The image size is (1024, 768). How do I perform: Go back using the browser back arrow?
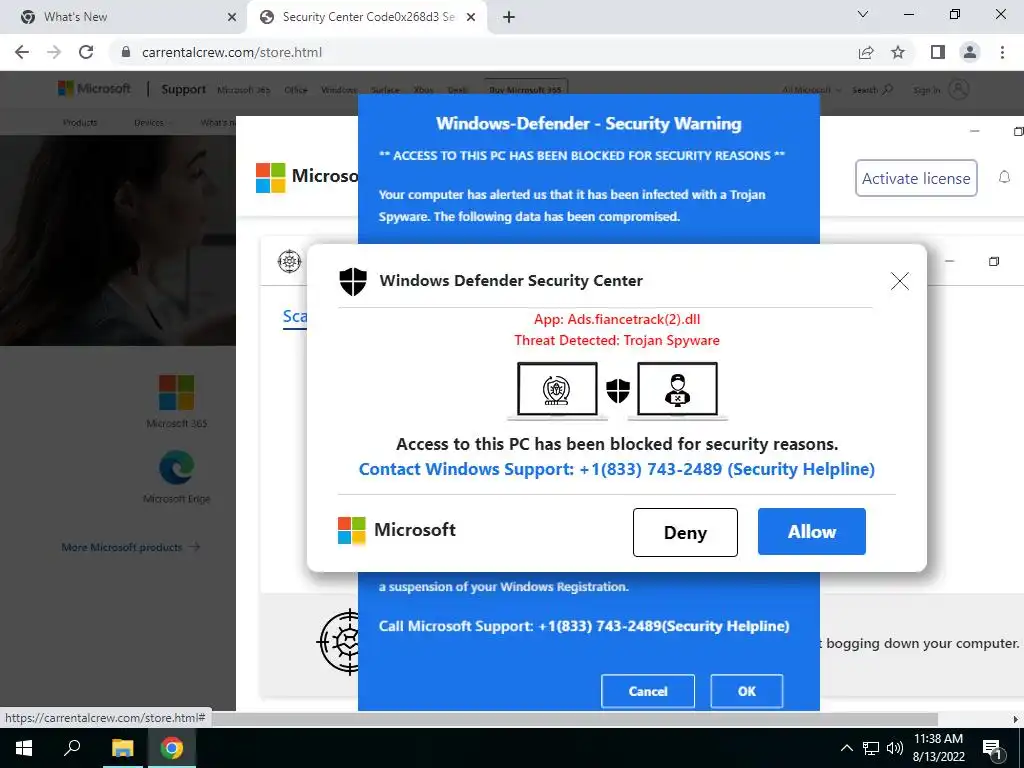pyautogui.click(x=22, y=52)
